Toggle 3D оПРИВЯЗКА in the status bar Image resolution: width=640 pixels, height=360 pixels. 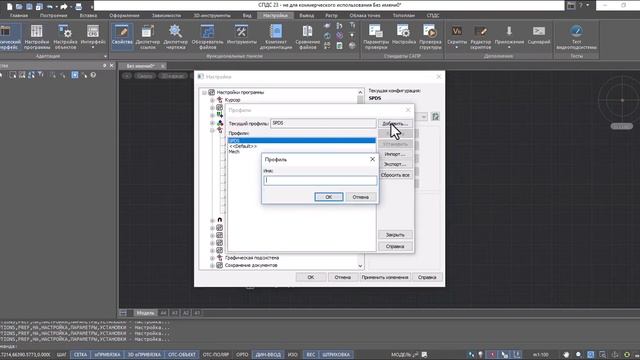tap(144, 354)
